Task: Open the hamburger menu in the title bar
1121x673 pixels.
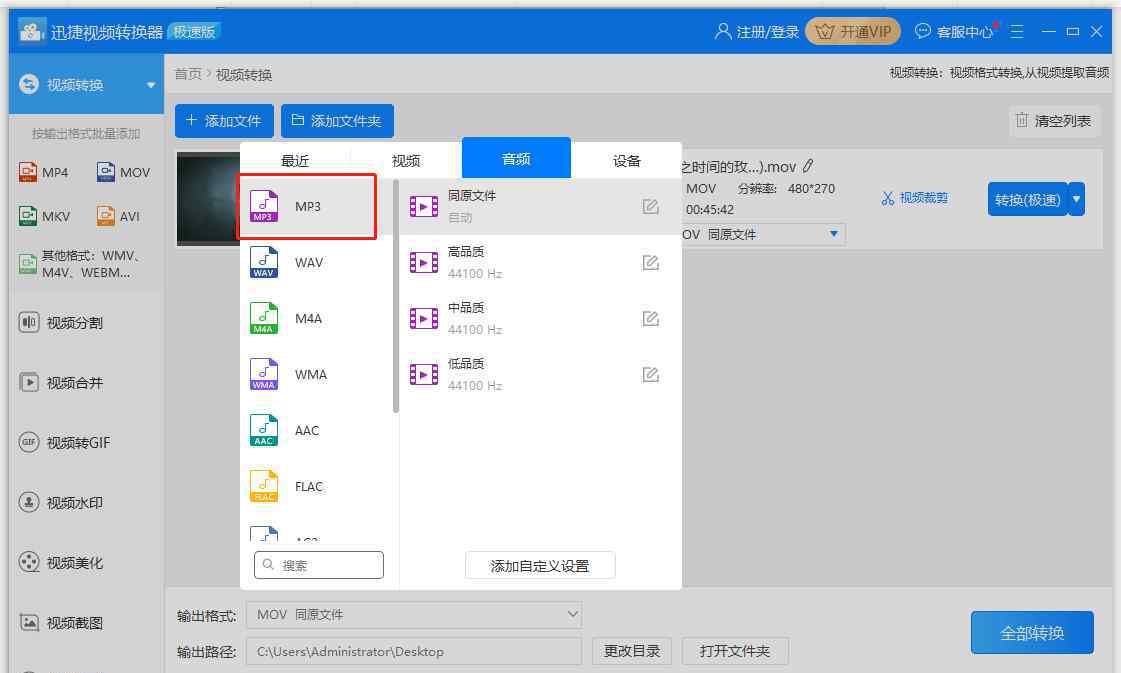Action: click(1017, 31)
